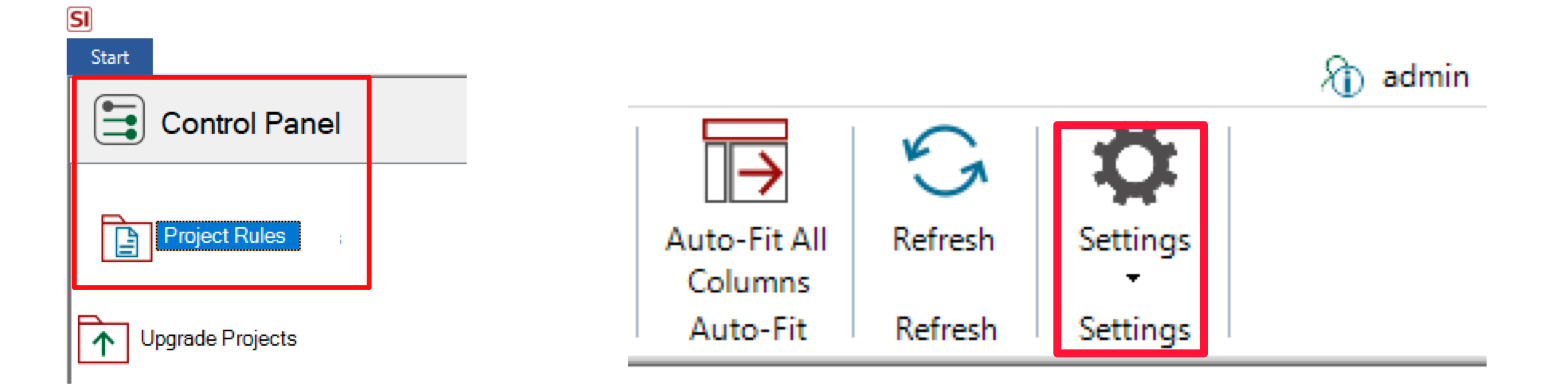
Task: Click the Settings group caption
Action: click(1135, 329)
